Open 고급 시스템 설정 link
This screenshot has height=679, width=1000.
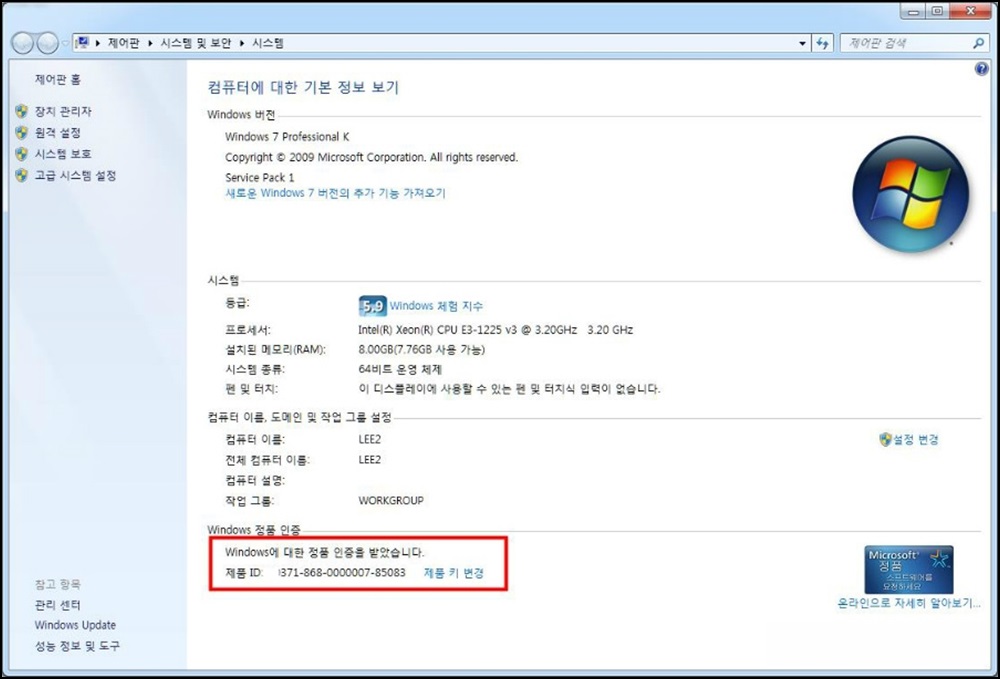point(75,175)
